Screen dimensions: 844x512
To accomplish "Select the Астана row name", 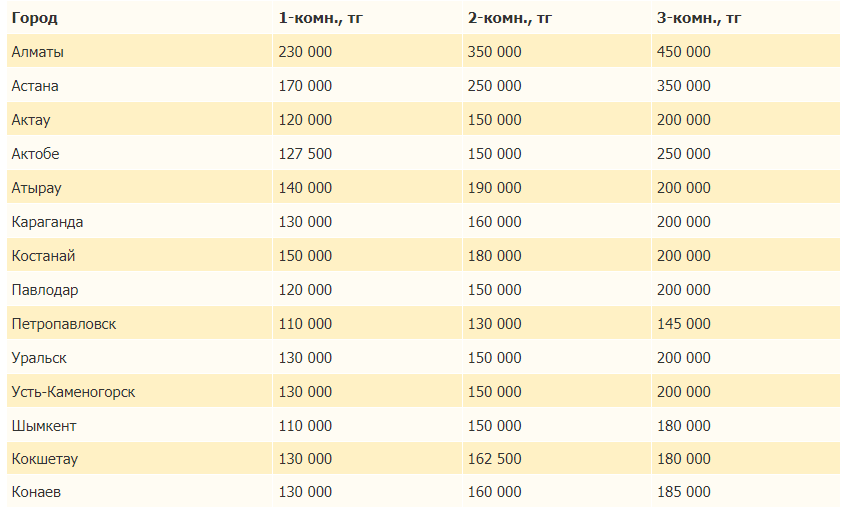I will coord(36,86).
